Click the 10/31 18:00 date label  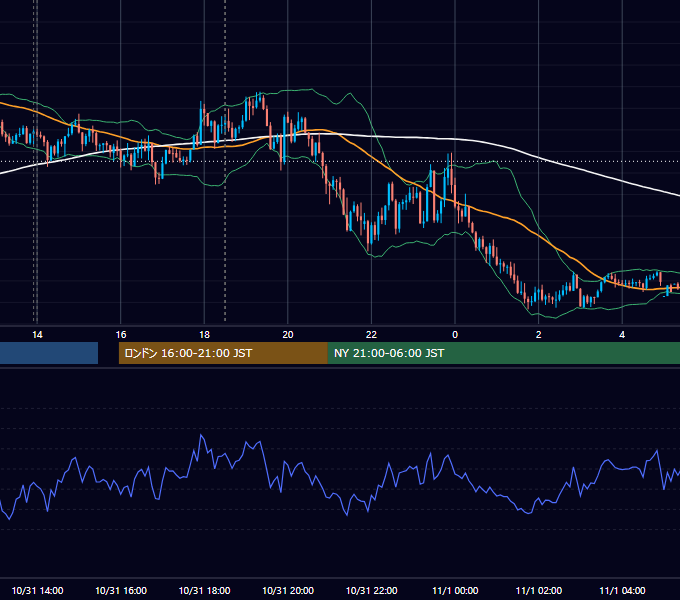[x=204, y=590]
